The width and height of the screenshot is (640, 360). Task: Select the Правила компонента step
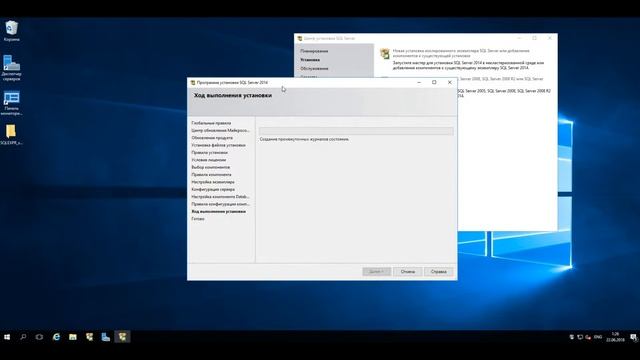tap(211, 175)
